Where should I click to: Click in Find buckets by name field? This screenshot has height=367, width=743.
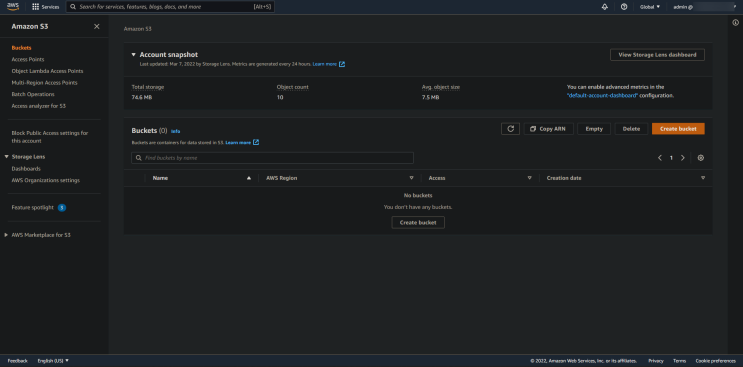(272, 158)
